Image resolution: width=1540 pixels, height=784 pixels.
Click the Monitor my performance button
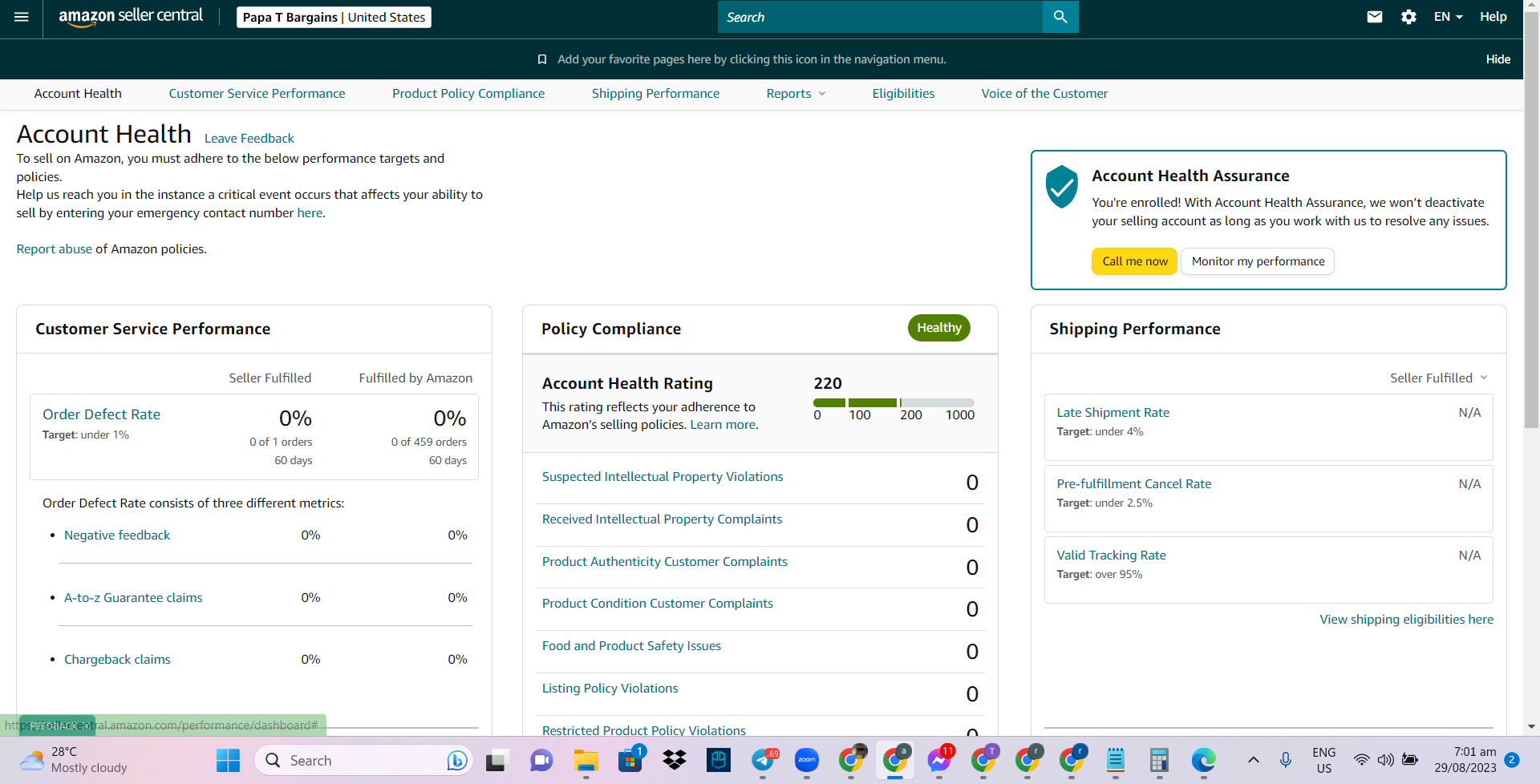pos(1258,261)
